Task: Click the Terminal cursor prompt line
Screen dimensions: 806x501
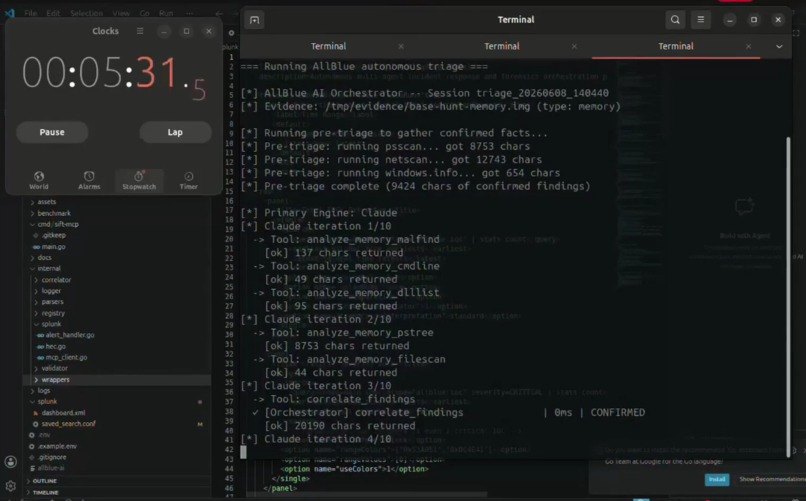Action: (243, 452)
